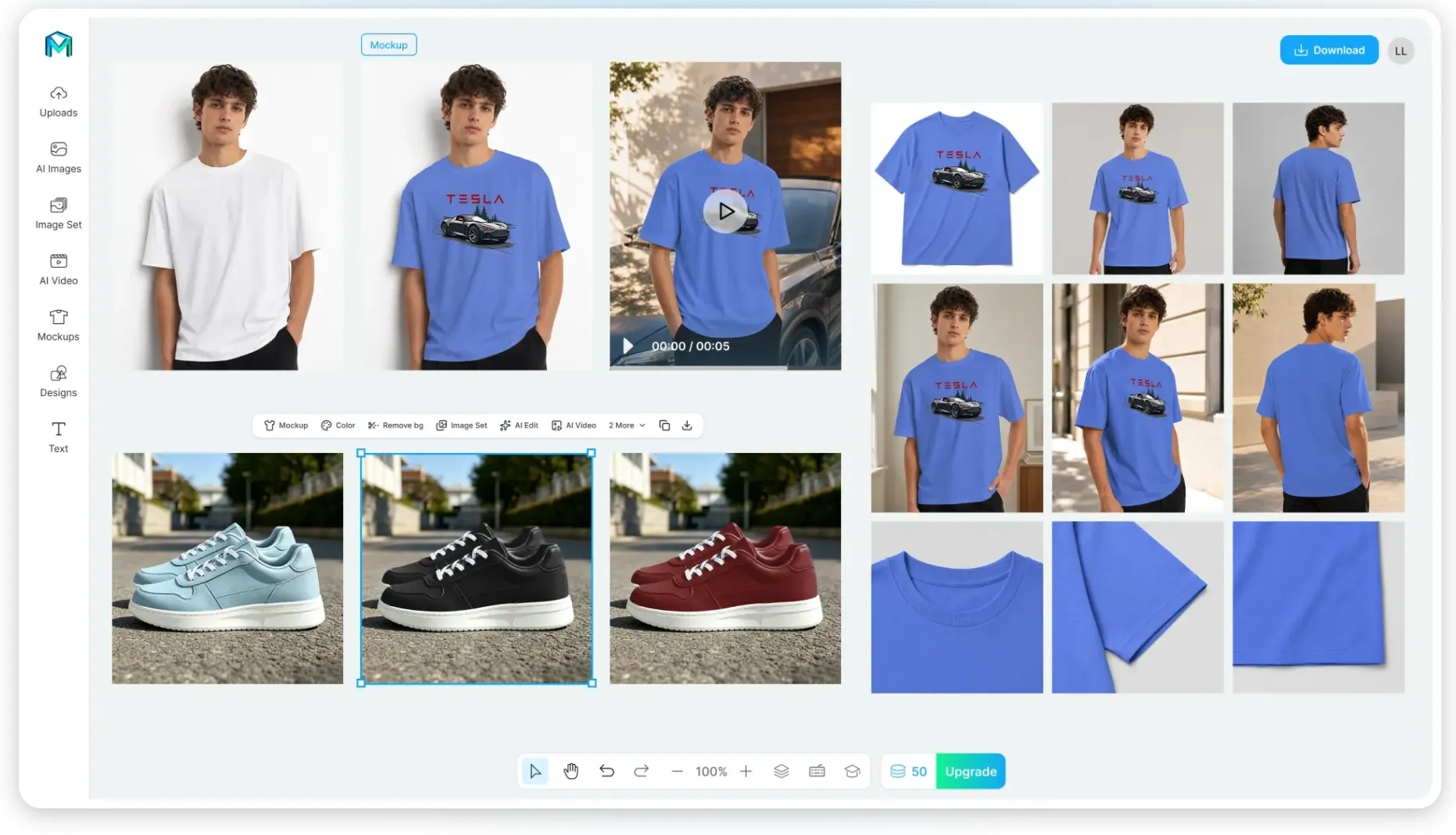The width and height of the screenshot is (1456, 835).
Task: Open the grey-background front model thumbnail
Action: tap(1137, 188)
